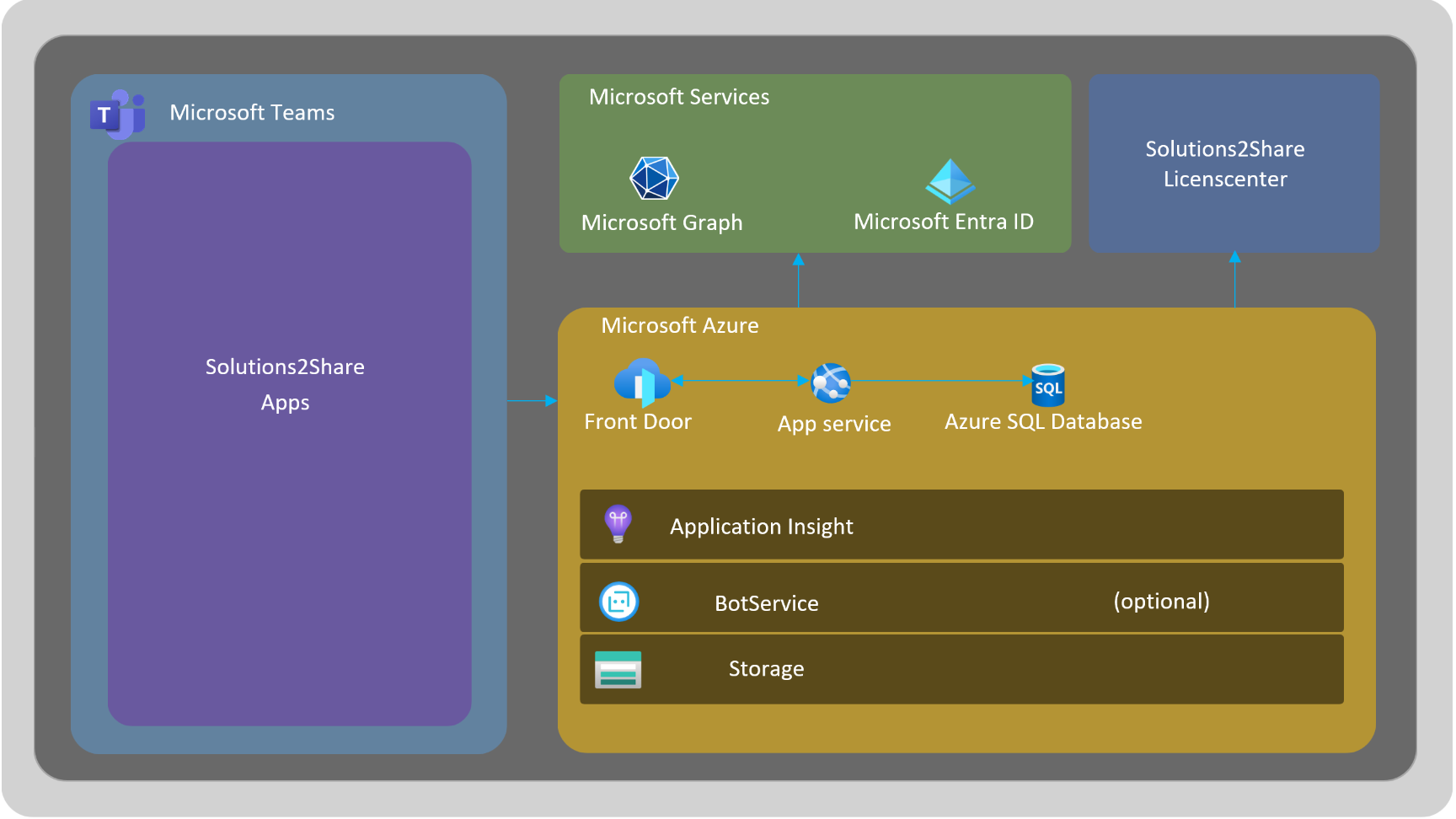Click the Front Door cloud icon
This screenshot has height=819, width=1456.
point(642,383)
